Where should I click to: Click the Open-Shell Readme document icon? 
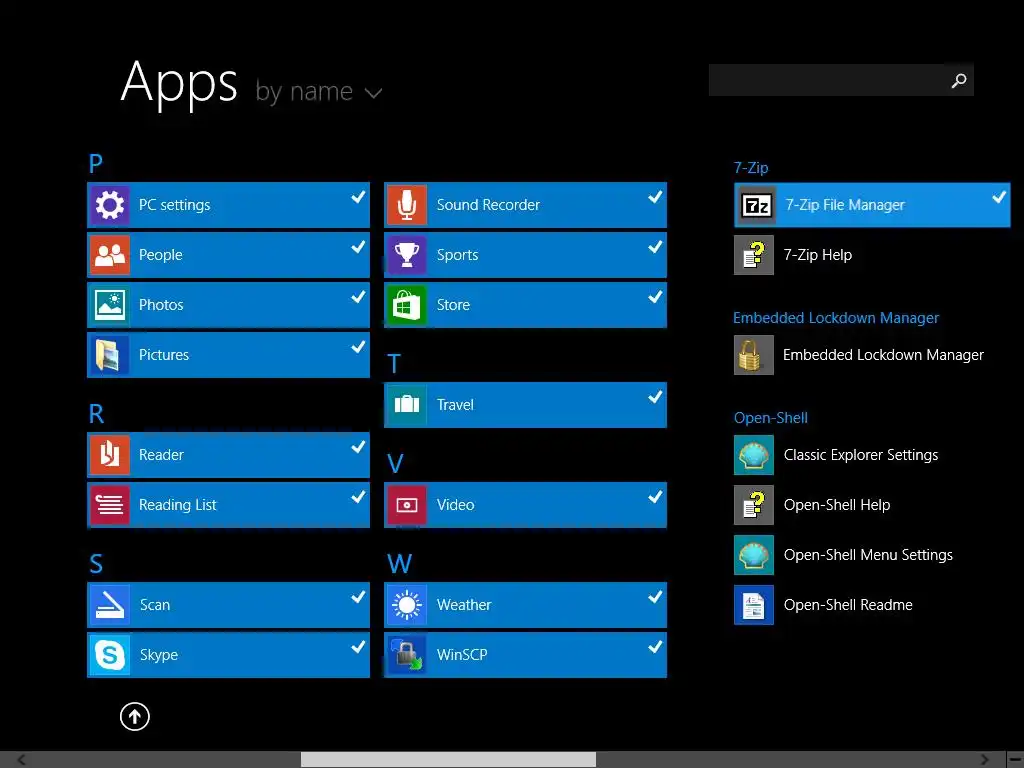coord(754,605)
